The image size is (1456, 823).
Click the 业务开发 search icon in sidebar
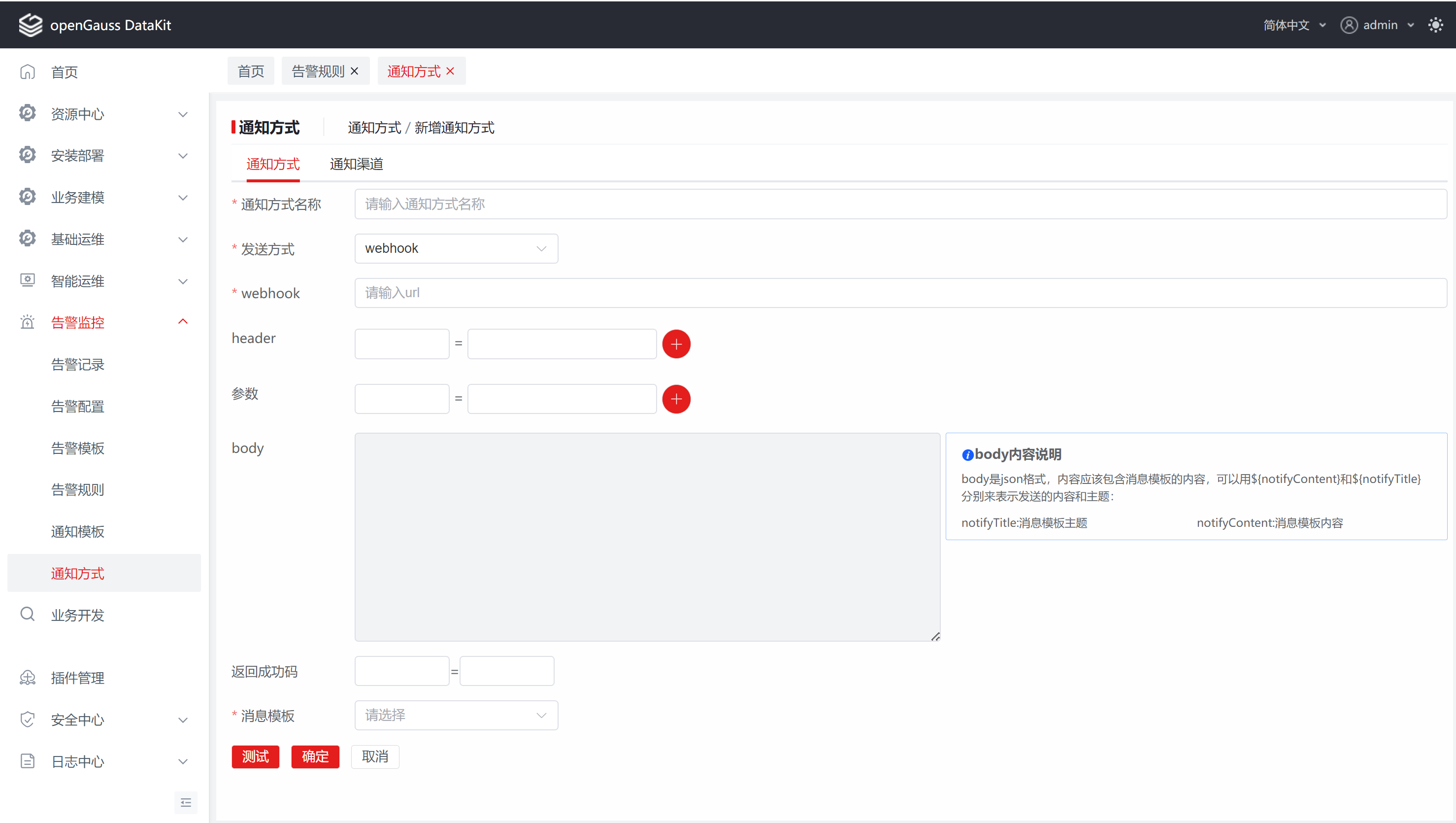27,614
